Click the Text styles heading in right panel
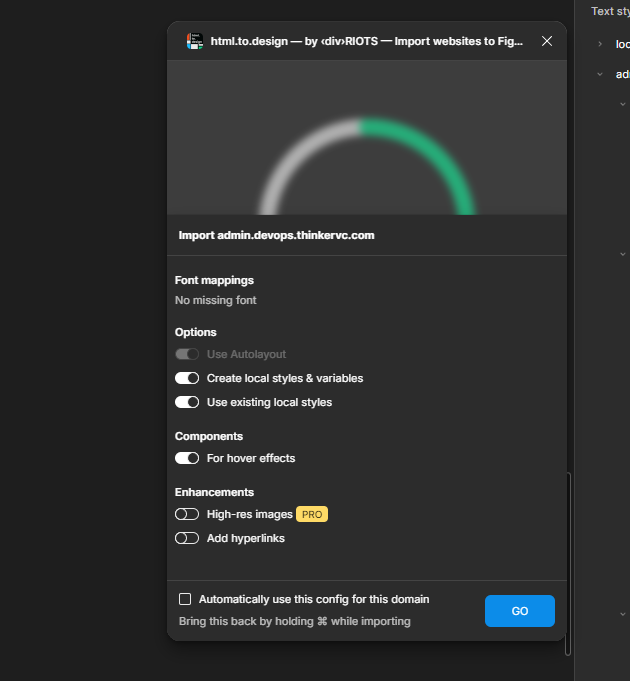The height and width of the screenshot is (681, 630). [x=610, y=11]
